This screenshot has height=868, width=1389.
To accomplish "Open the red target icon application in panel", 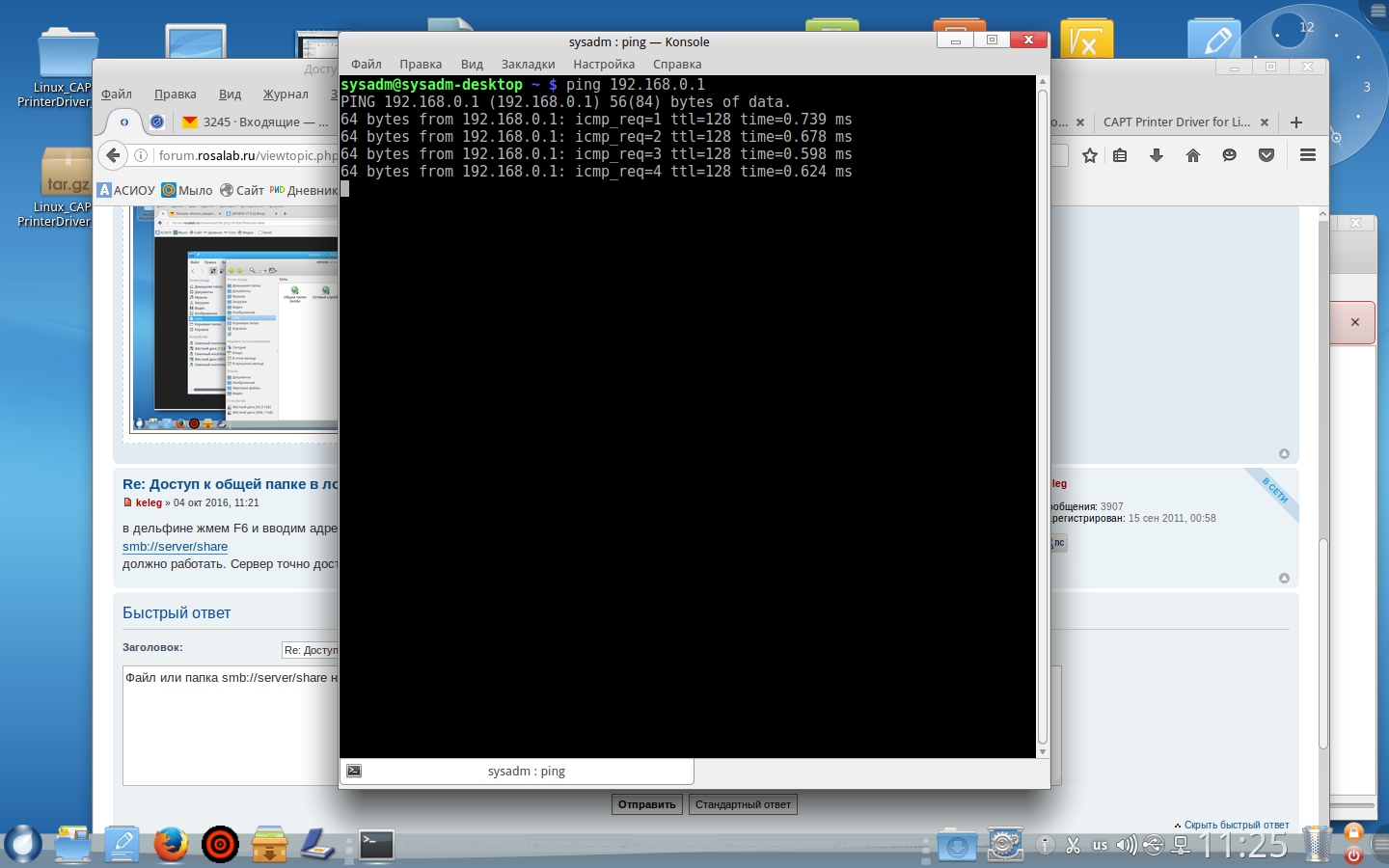I will (220, 845).
